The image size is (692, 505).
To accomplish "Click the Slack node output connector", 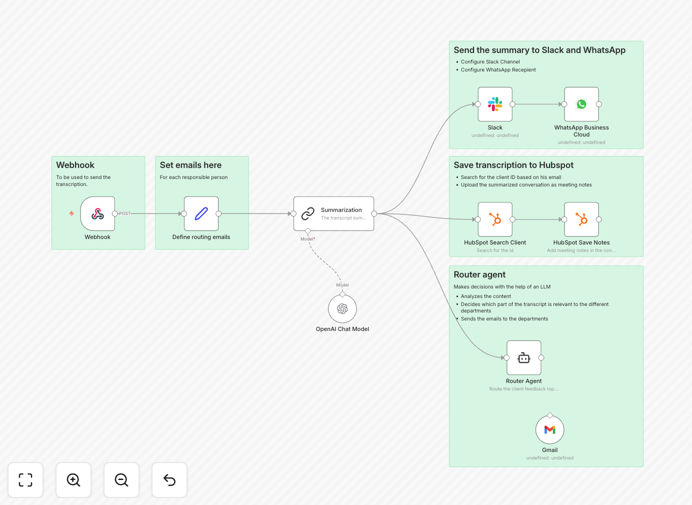I will point(512,104).
